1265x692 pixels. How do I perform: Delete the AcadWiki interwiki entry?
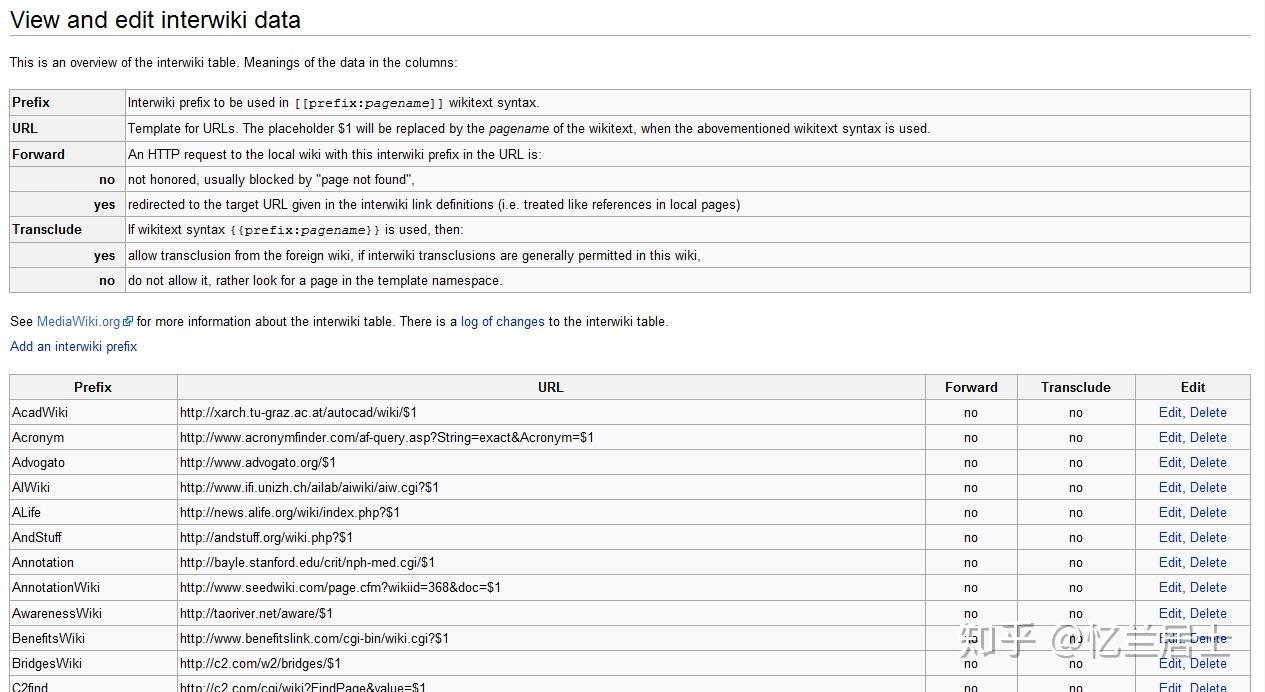1208,412
